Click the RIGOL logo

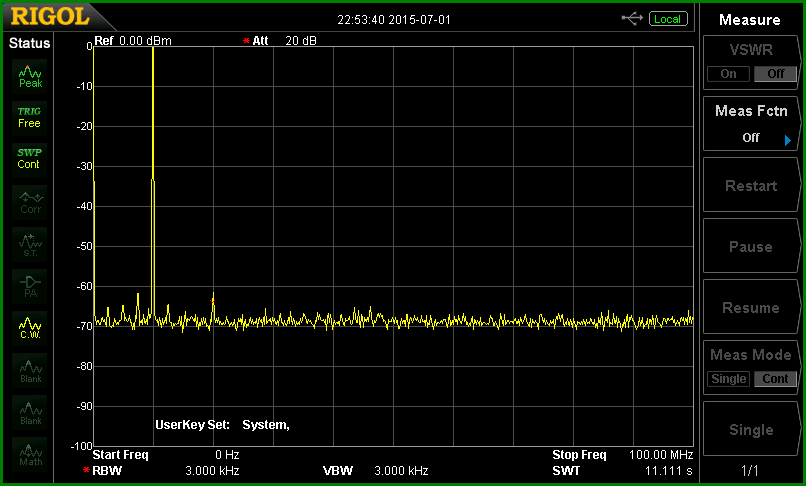pyautogui.click(x=50, y=16)
